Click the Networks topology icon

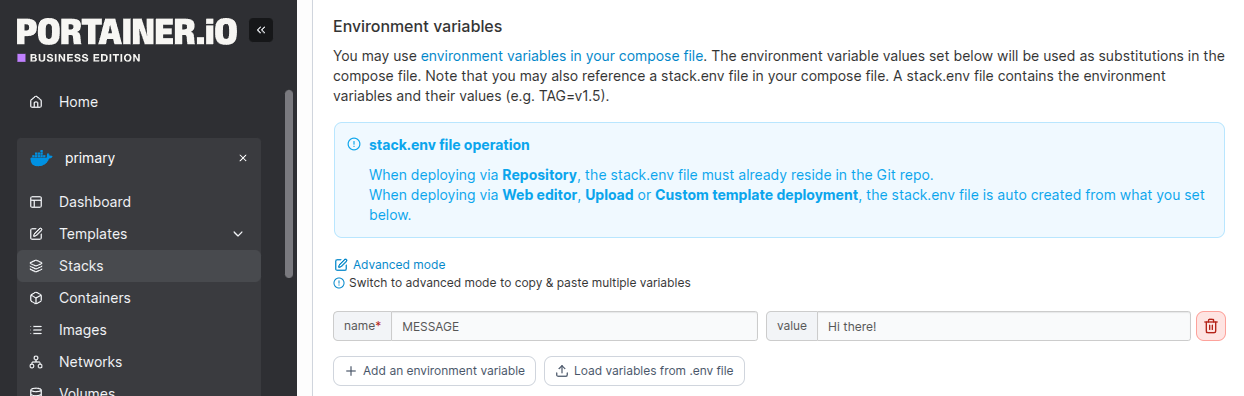(x=36, y=362)
